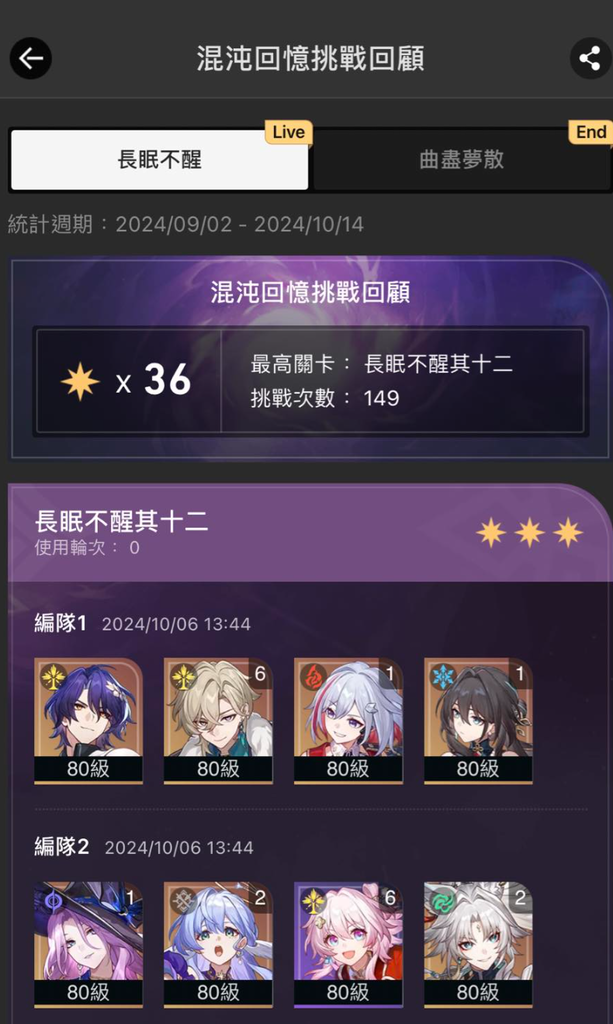
Task: Tap the back arrow icon
Action: click(x=31, y=58)
